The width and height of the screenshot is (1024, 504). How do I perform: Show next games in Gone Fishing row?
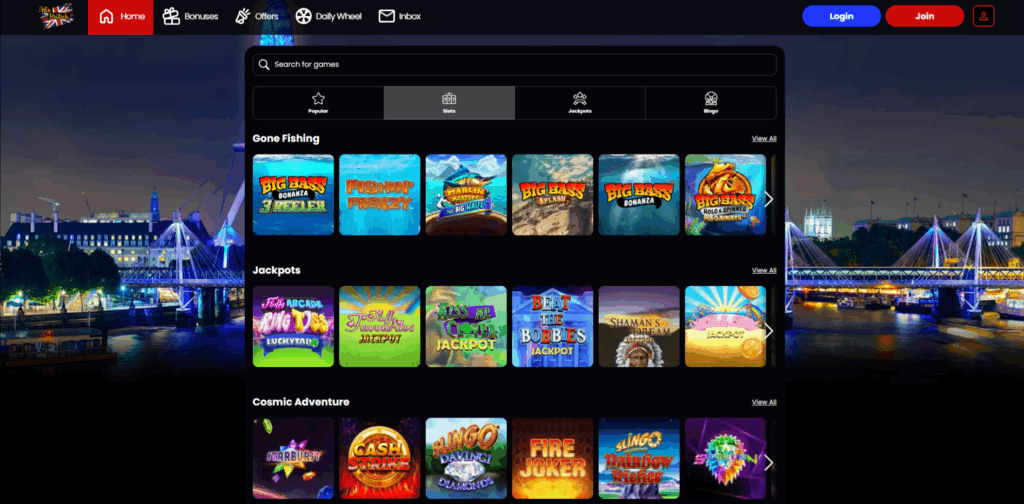click(769, 199)
